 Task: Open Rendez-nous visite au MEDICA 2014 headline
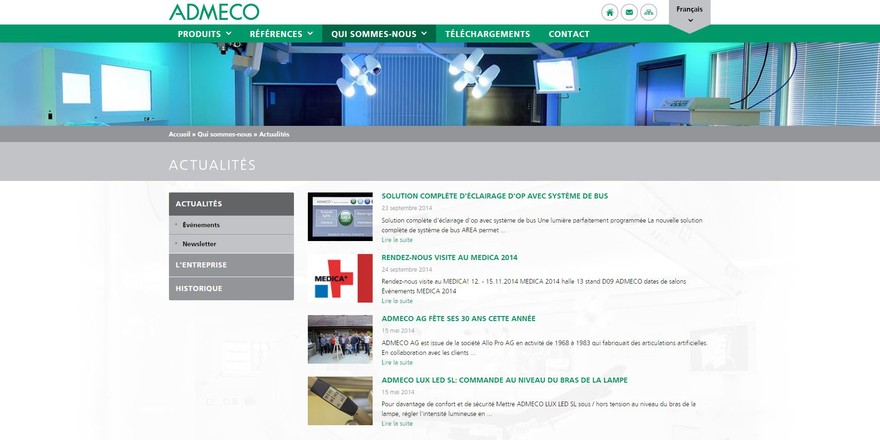(x=450, y=258)
